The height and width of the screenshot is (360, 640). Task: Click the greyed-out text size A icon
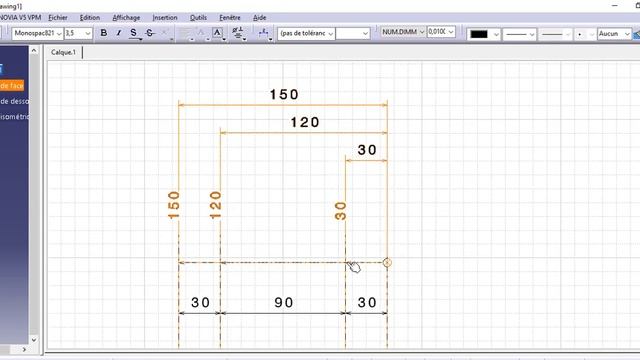[201, 33]
